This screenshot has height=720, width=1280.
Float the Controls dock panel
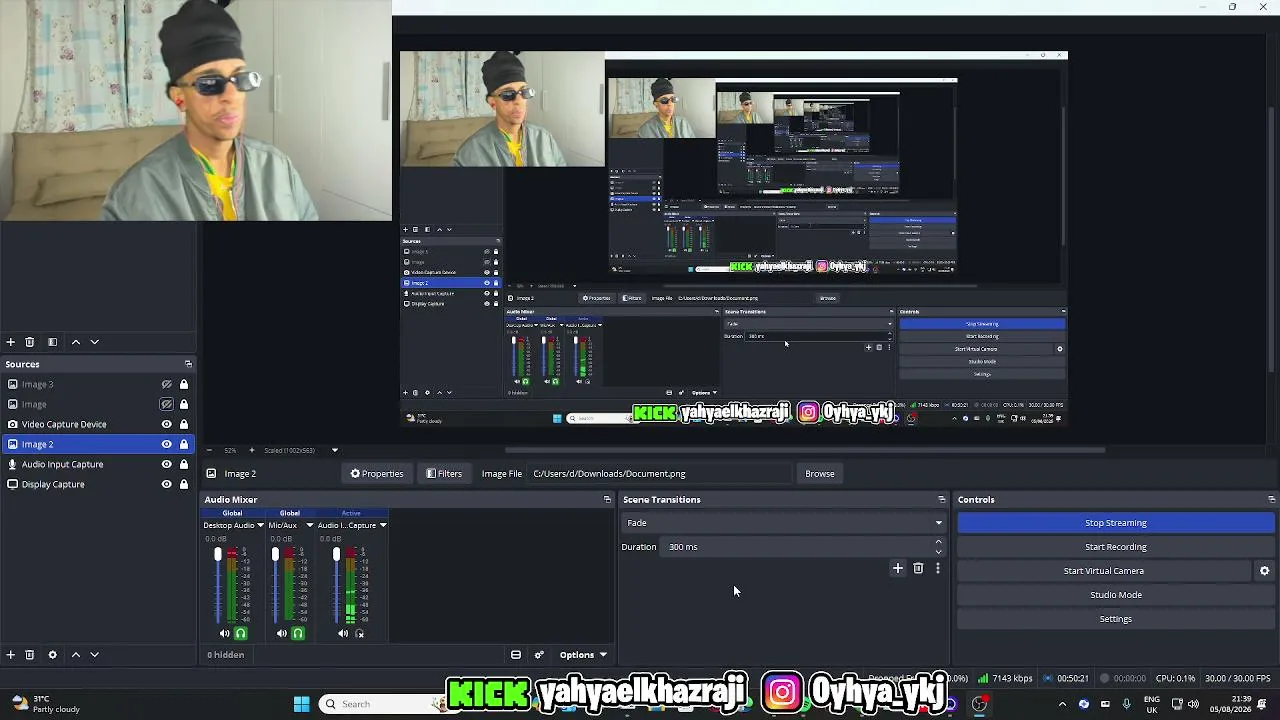coord(1271,500)
